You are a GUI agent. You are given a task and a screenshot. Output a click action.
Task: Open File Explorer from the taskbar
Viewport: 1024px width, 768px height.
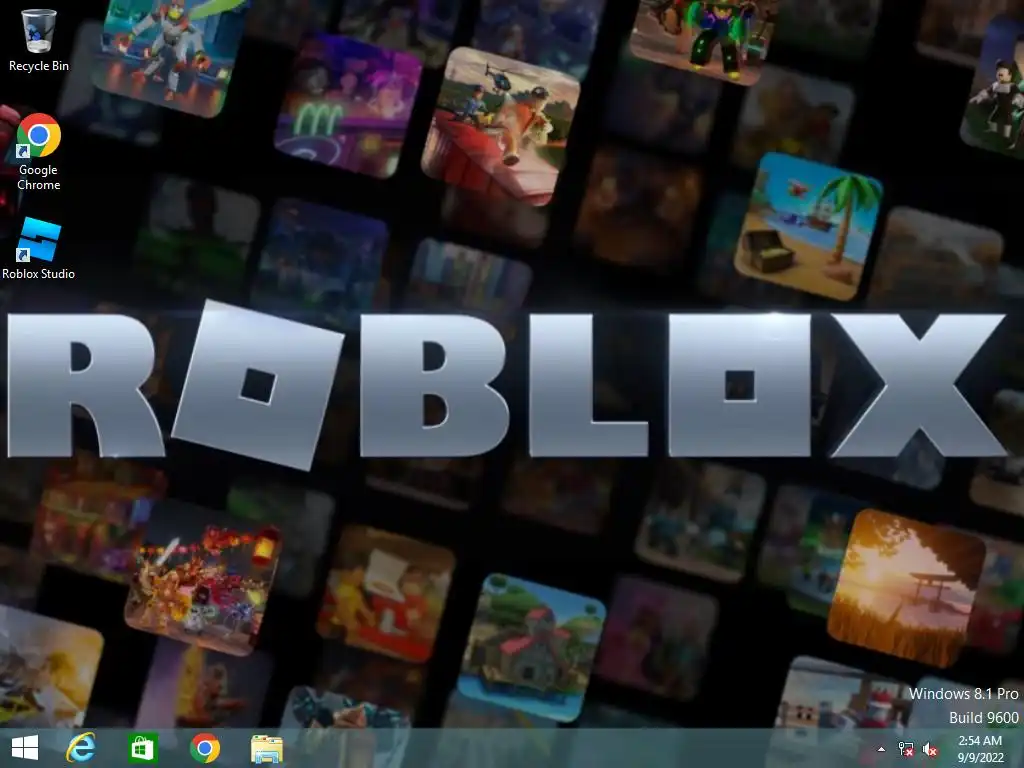point(267,748)
